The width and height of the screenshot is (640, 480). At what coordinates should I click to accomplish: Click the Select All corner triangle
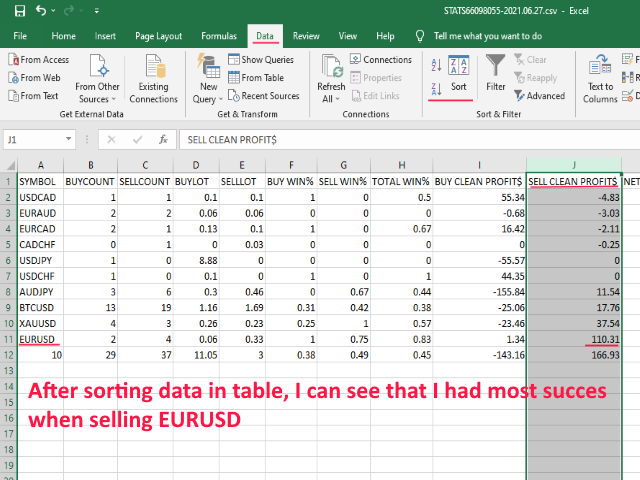click(10, 165)
